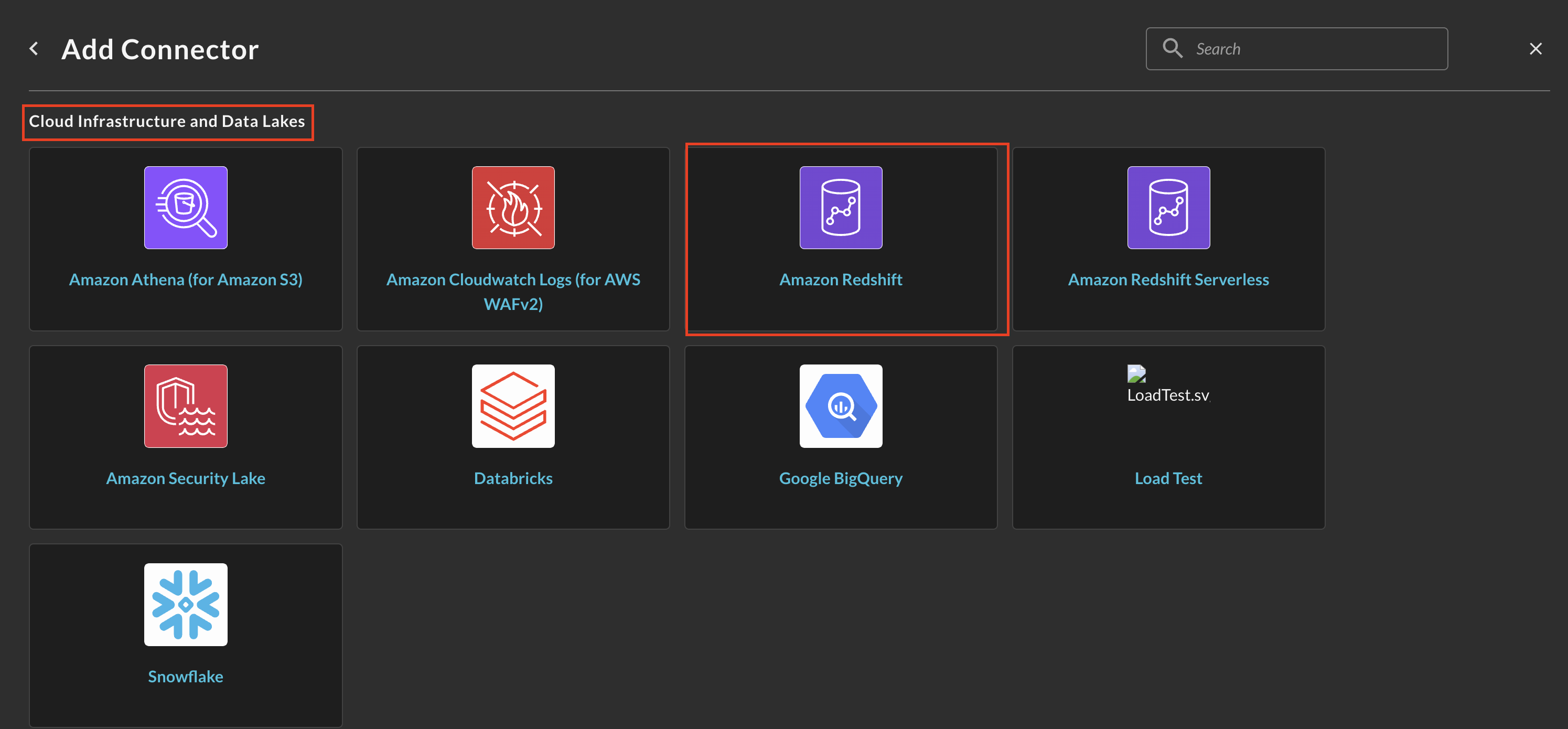Image resolution: width=1568 pixels, height=729 pixels.
Task: Select the Amazon Redshift connector link
Action: coord(841,280)
